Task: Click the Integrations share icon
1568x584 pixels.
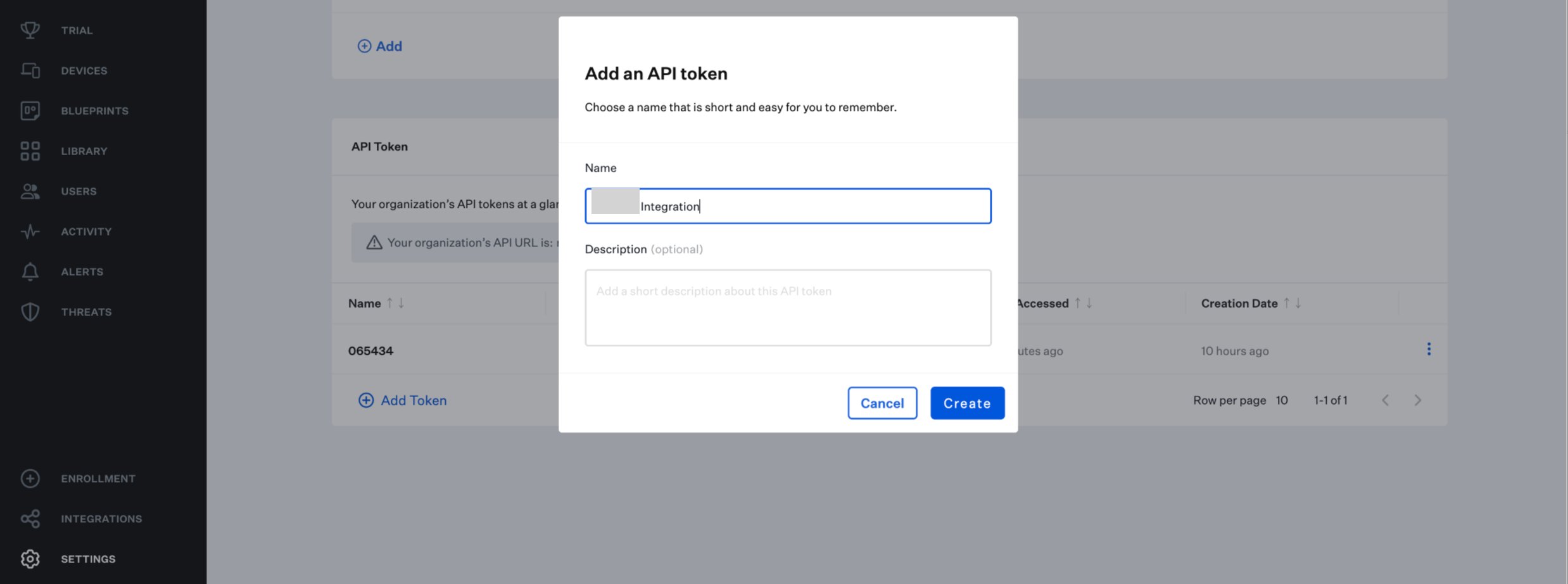Action: click(30, 519)
